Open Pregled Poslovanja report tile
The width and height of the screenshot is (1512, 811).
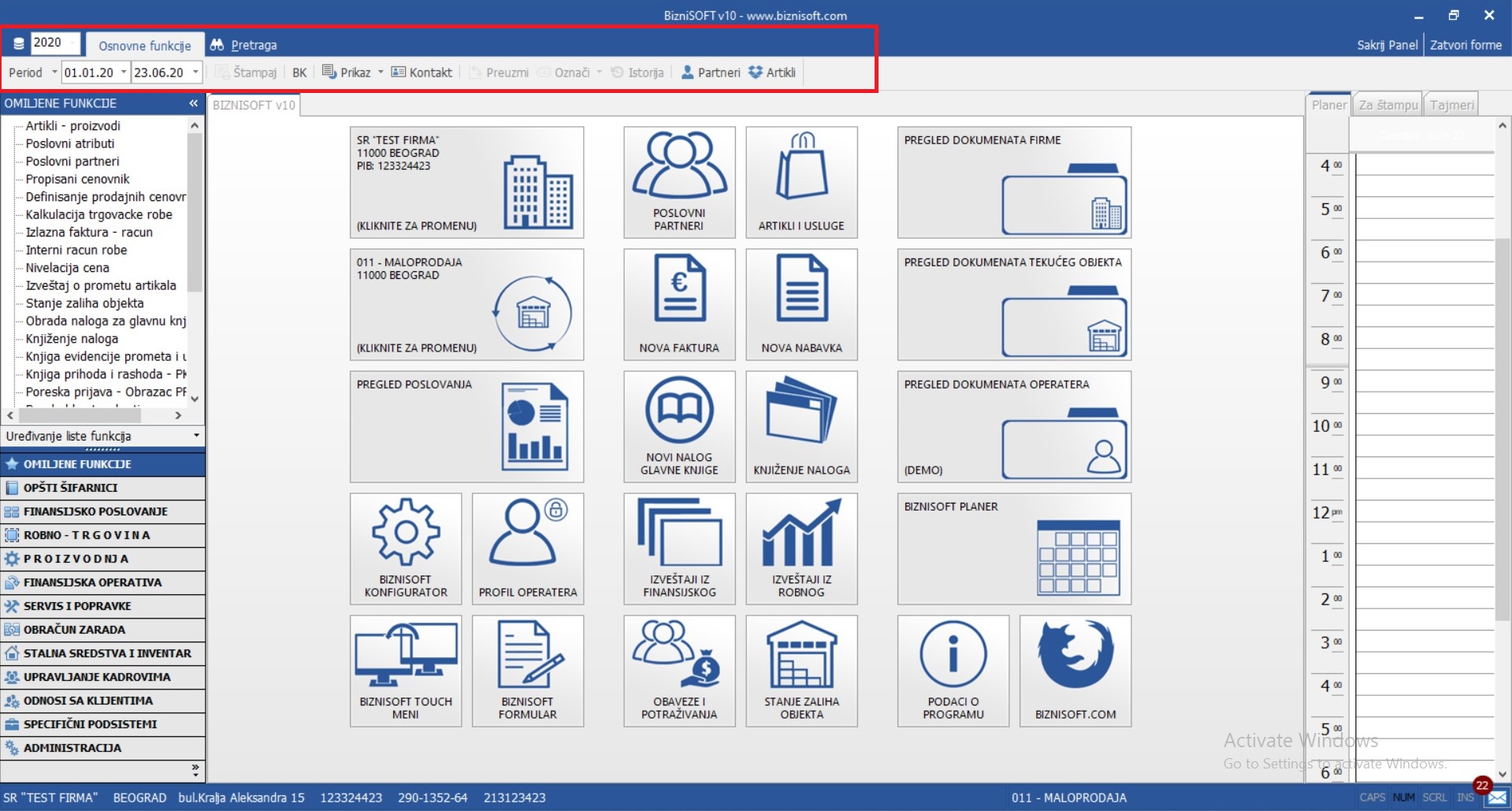coord(467,426)
